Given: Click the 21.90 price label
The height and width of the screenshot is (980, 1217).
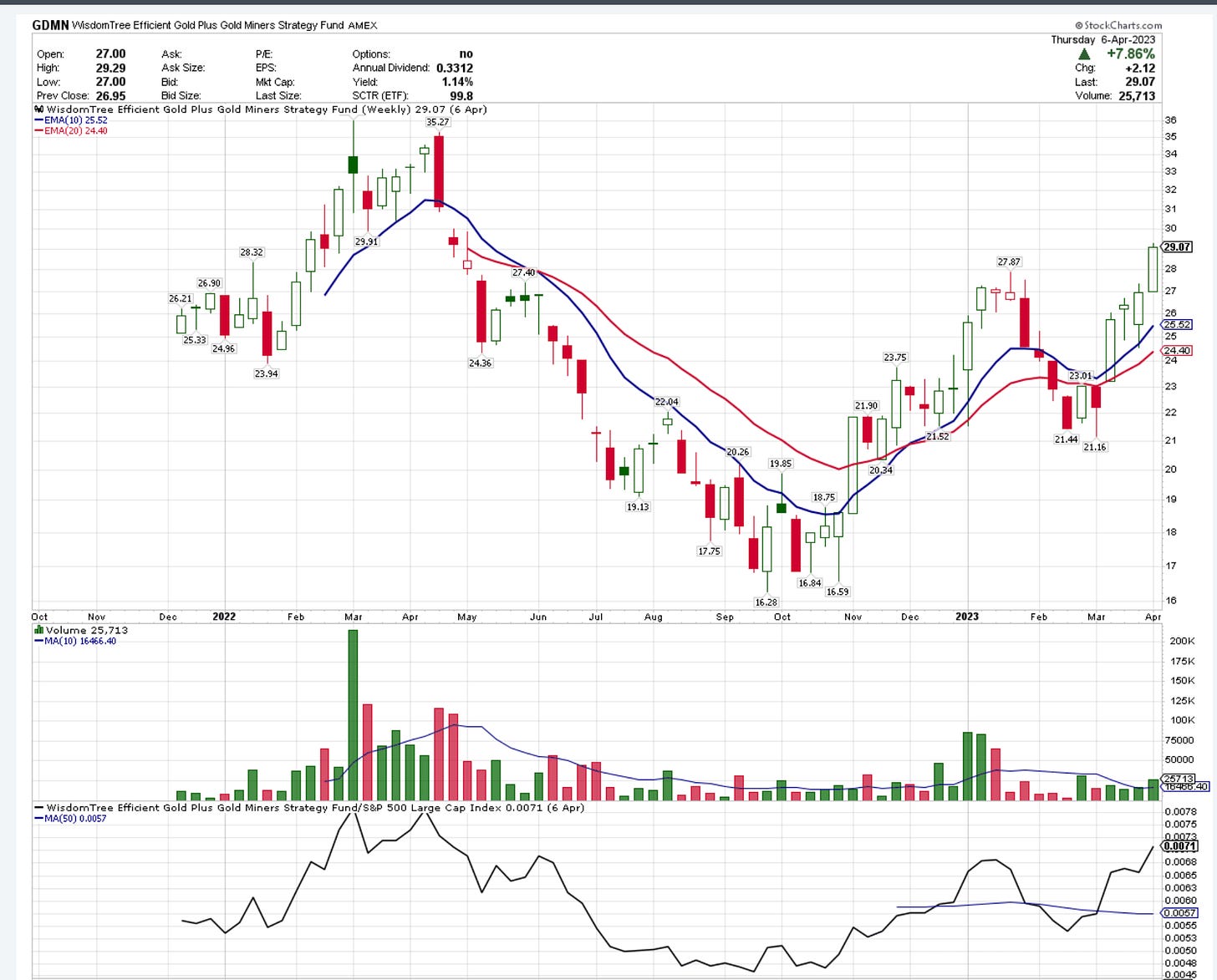Looking at the screenshot, I should pos(866,406).
